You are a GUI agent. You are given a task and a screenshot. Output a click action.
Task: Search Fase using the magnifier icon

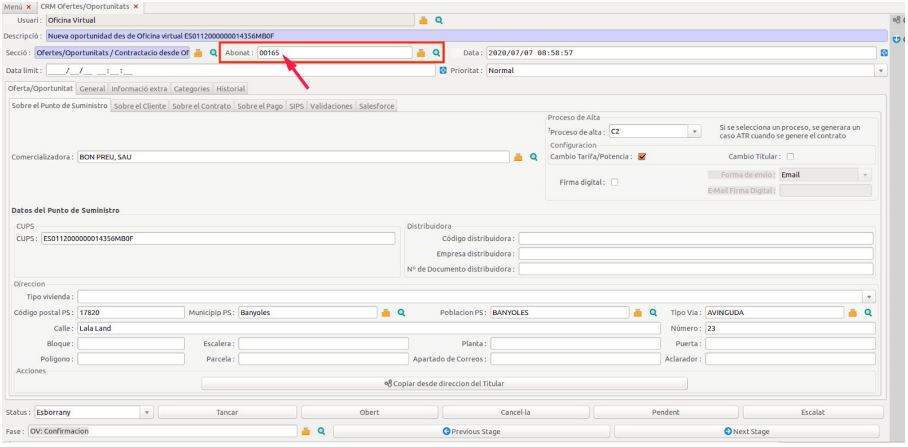tap(320, 431)
